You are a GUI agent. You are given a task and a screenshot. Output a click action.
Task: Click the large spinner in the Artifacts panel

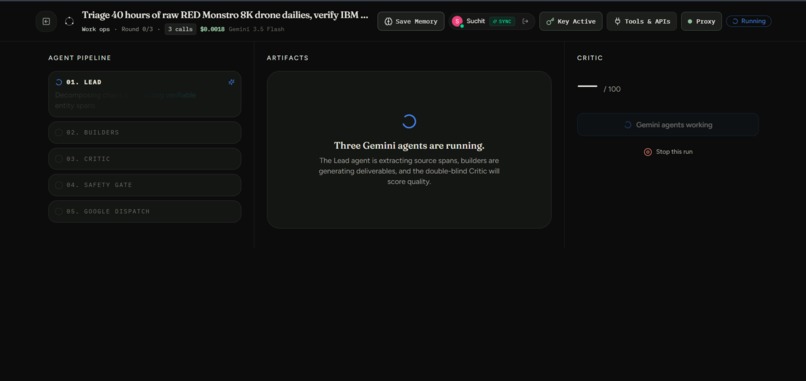tap(409, 121)
